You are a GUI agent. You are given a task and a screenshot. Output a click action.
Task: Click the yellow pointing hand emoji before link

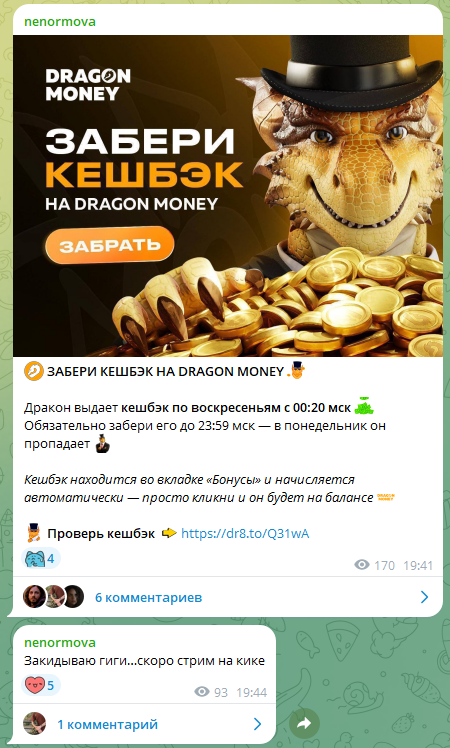(x=169, y=533)
